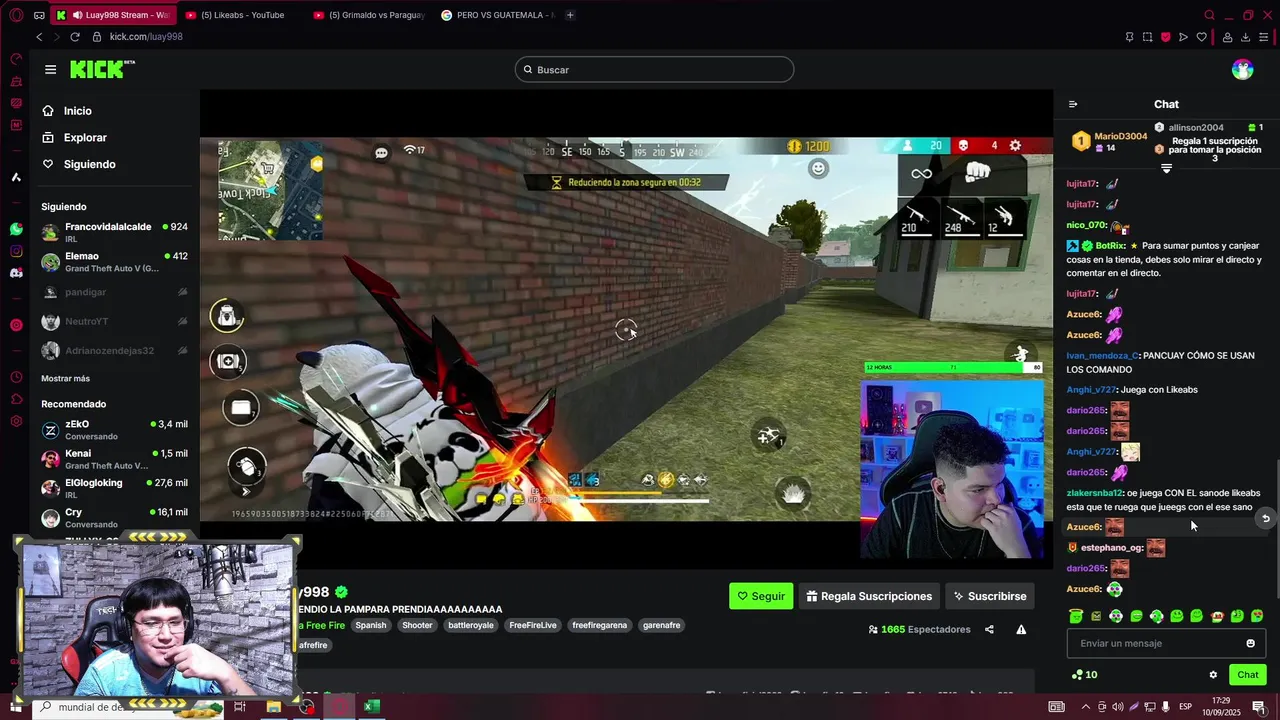Image resolution: width=1280 pixels, height=720 pixels.
Task: Focus the Buscar search box
Action: [x=654, y=69]
